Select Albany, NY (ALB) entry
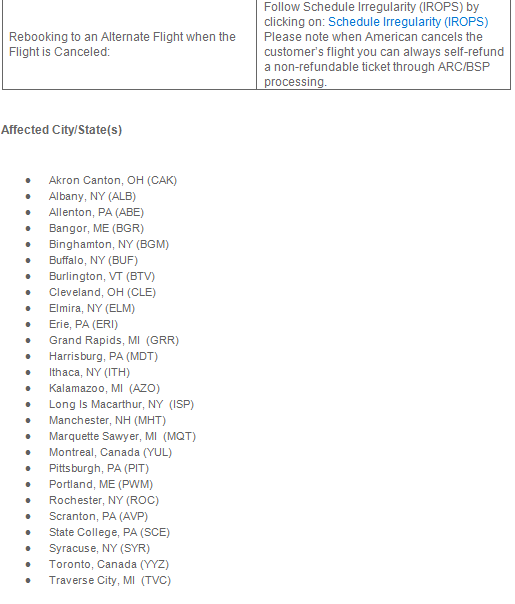The width and height of the screenshot is (515, 604). pyautogui.click(x=92, y=196)
